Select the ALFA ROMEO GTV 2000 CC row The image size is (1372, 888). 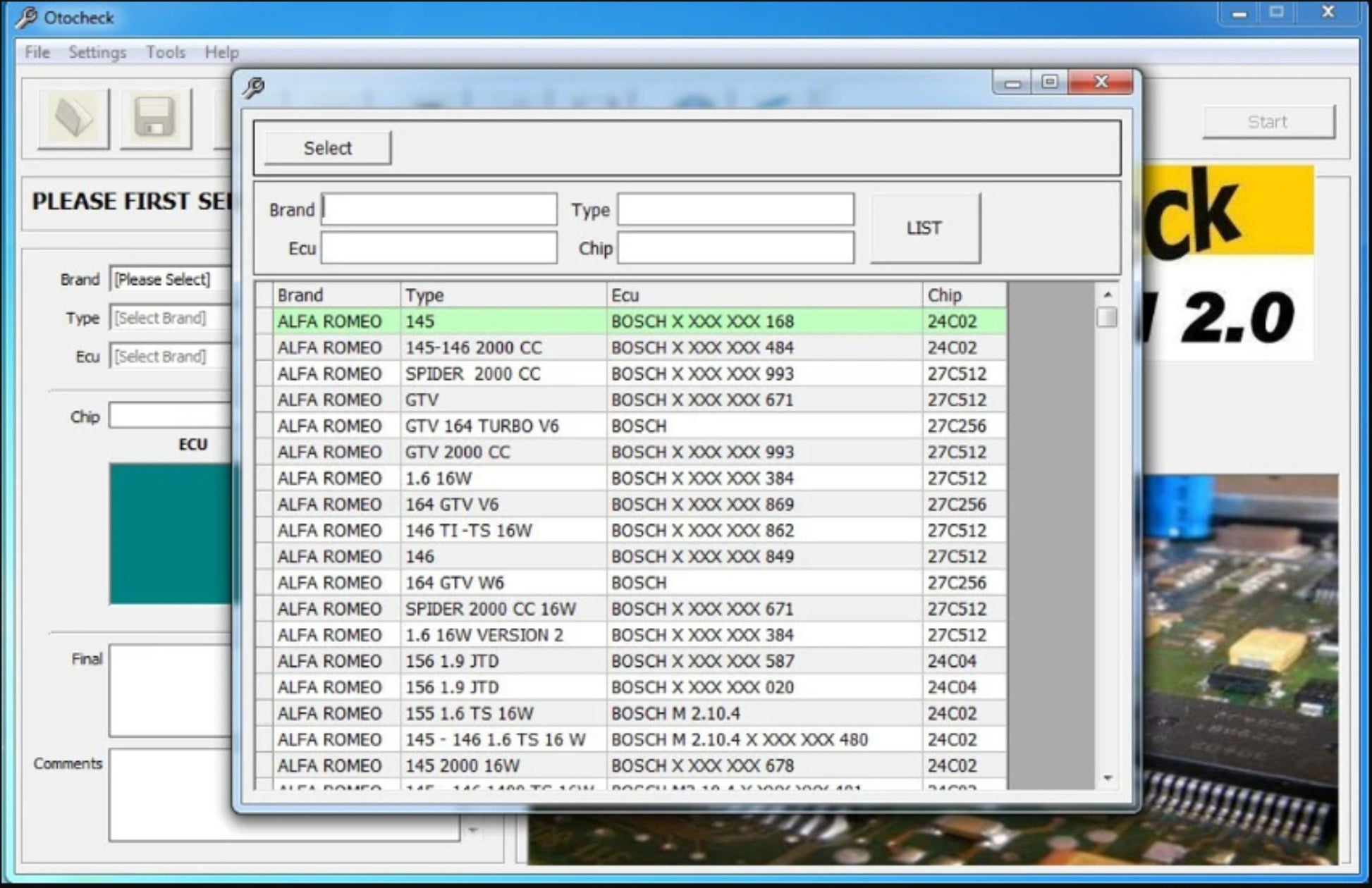tap(457, 452)
